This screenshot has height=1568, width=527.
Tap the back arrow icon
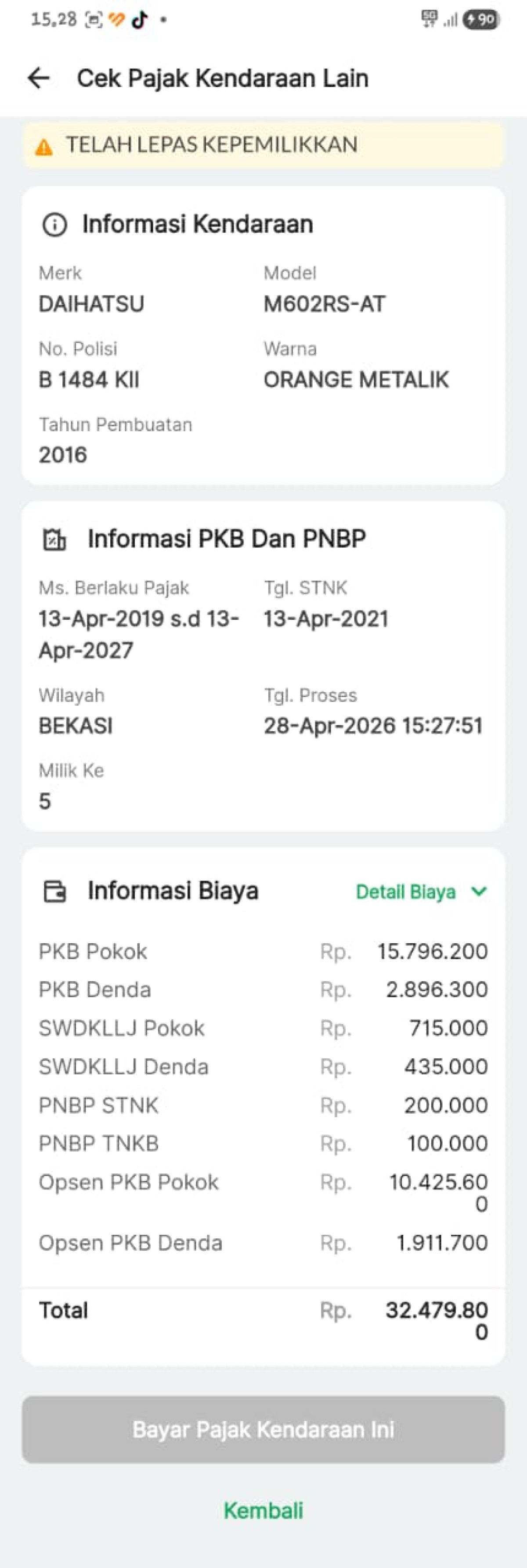point(38,78)
